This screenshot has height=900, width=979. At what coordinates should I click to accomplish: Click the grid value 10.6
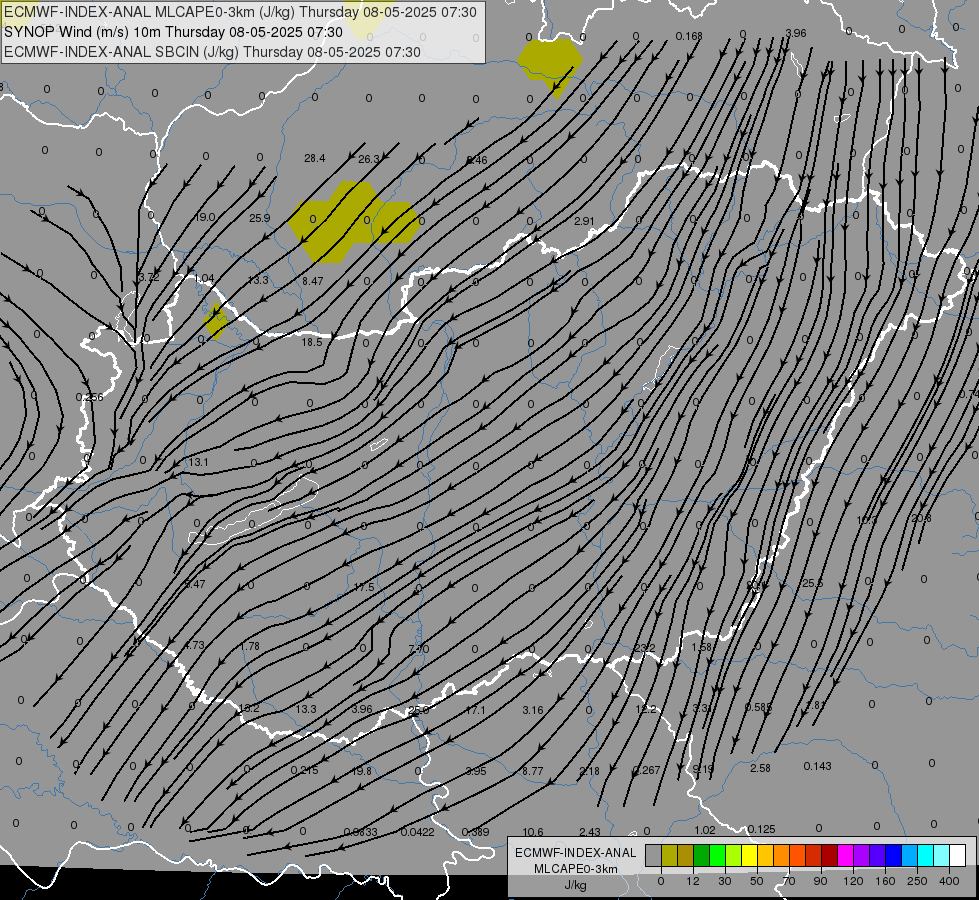point(533,832)
